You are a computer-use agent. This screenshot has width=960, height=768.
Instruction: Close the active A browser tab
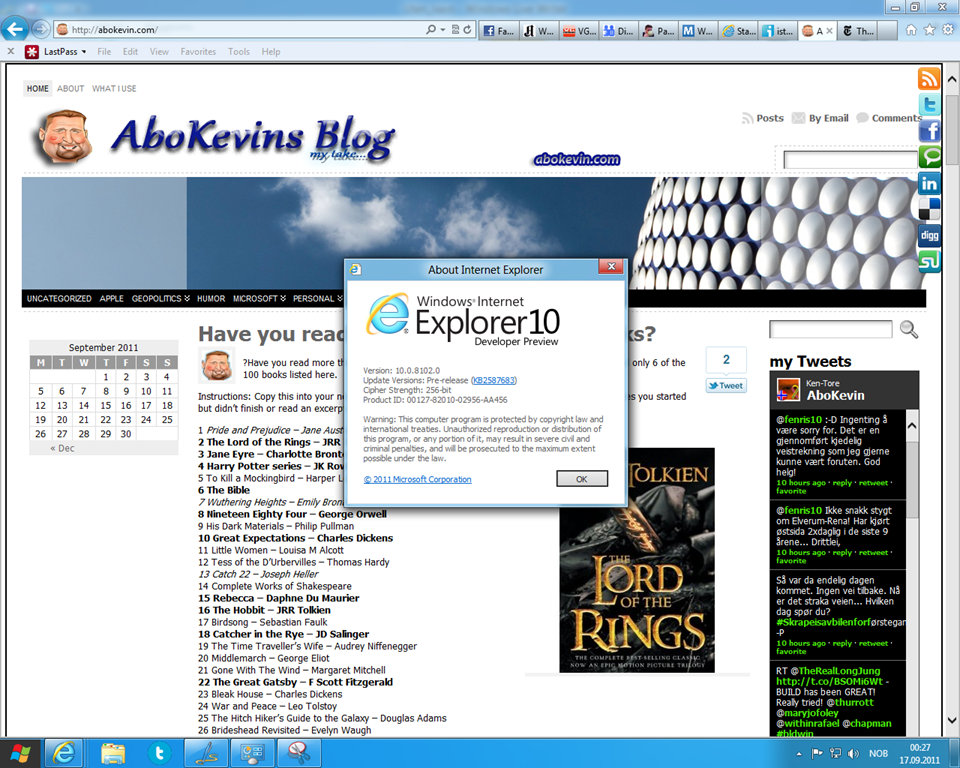tap(829, 31)
